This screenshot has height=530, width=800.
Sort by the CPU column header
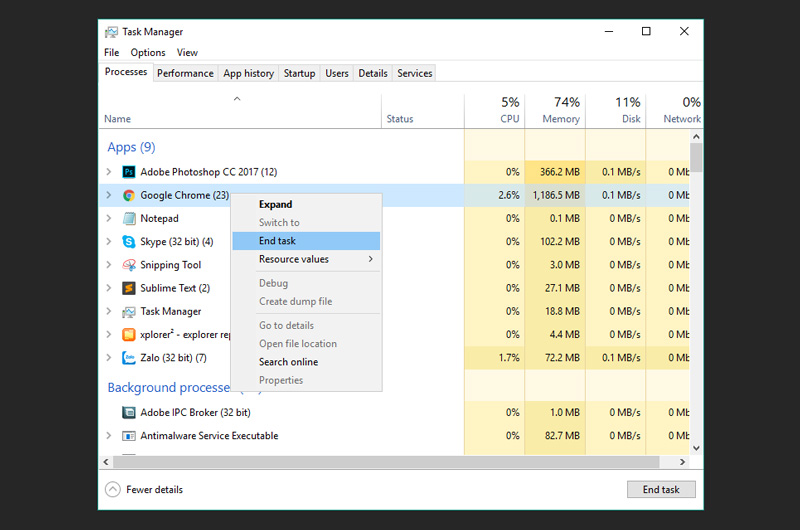[494, 111]
